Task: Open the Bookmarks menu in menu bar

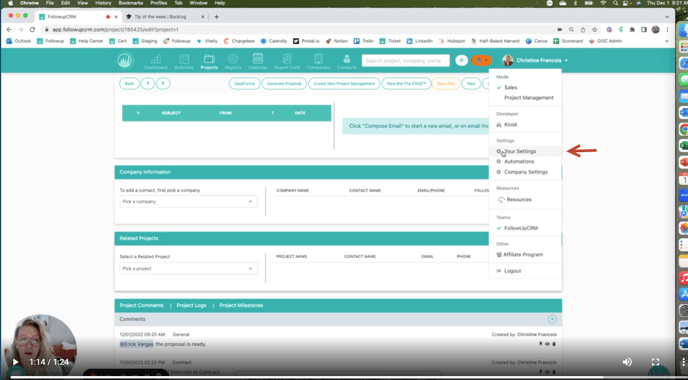Action: [x=131, y=3]
